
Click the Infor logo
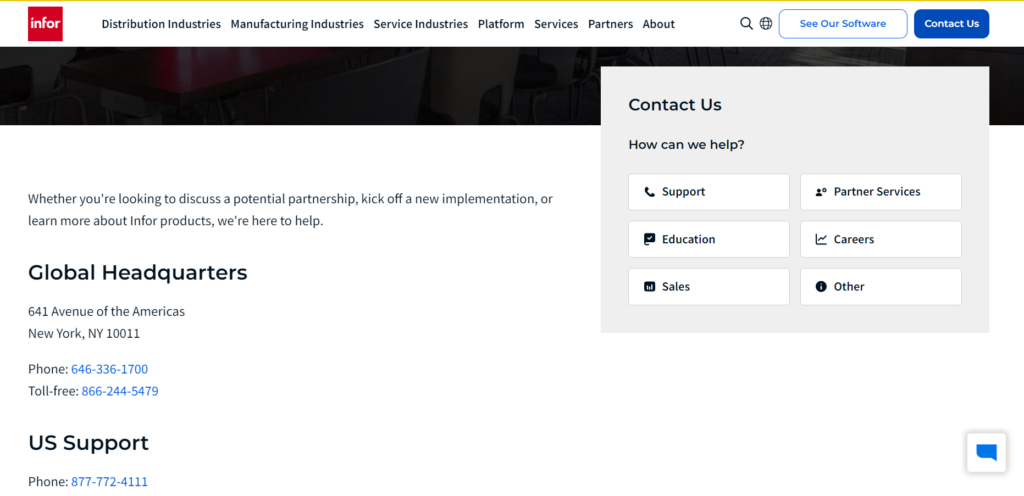click(45, 23)
